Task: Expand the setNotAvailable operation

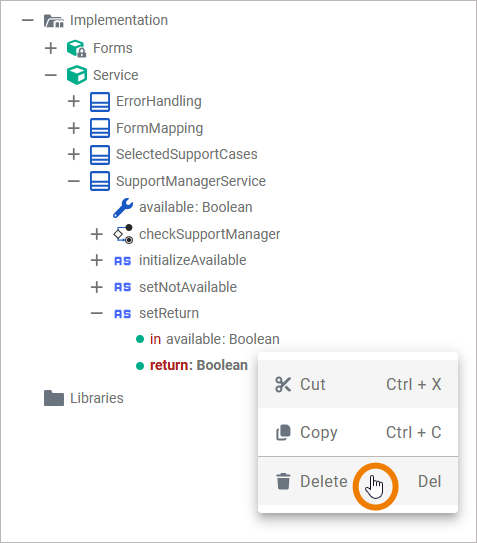Action: (x=97, y=287)
